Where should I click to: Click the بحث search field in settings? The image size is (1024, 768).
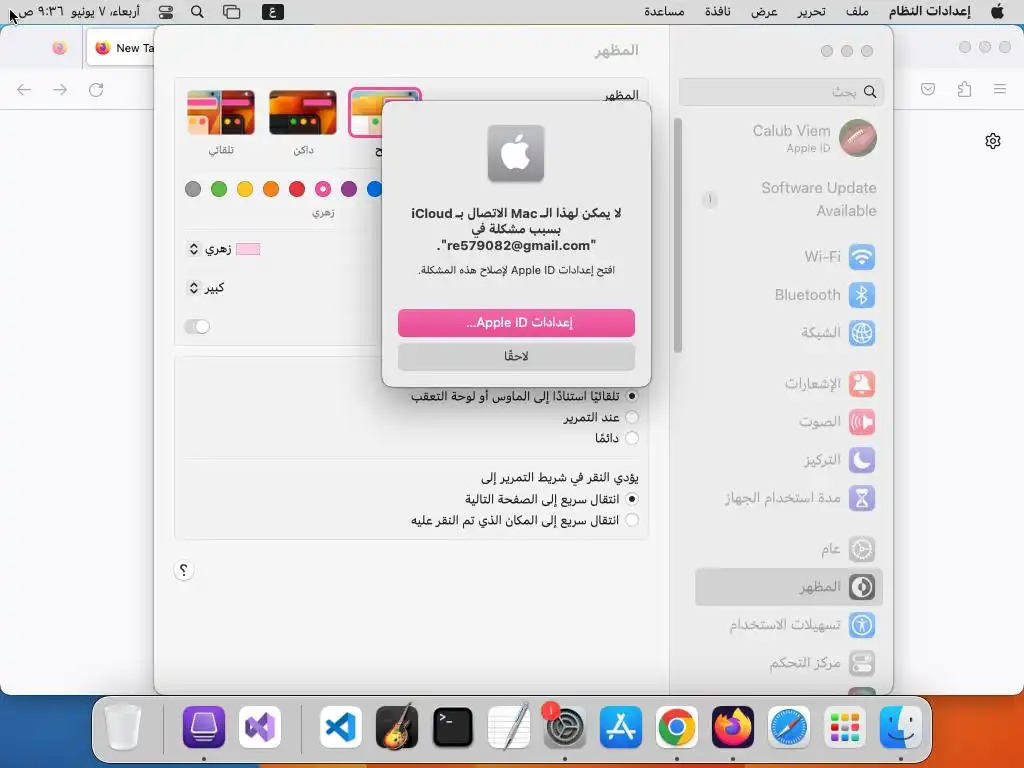[781, 92]
